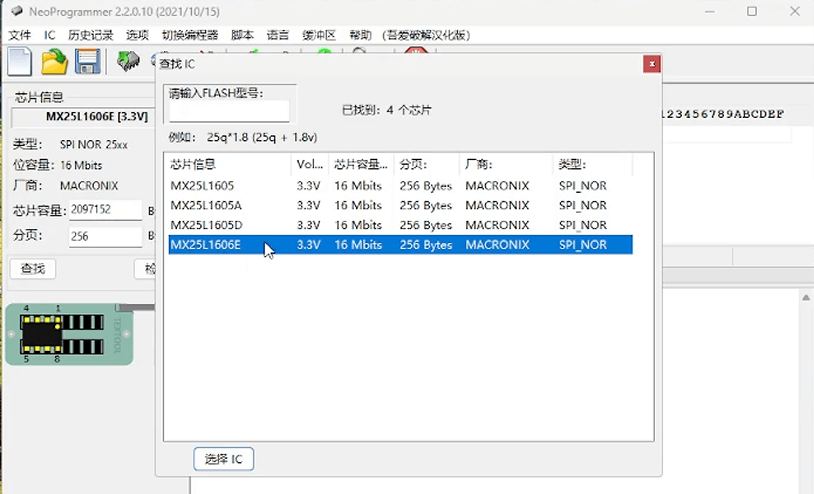Click the TEXTOOL chip socket diagram
Viewport: 814px width, 494px height.
point(69,334)
